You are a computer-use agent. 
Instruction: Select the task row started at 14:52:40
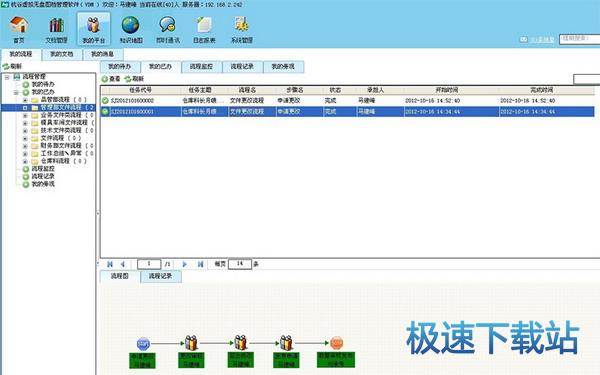click(348, 101)
